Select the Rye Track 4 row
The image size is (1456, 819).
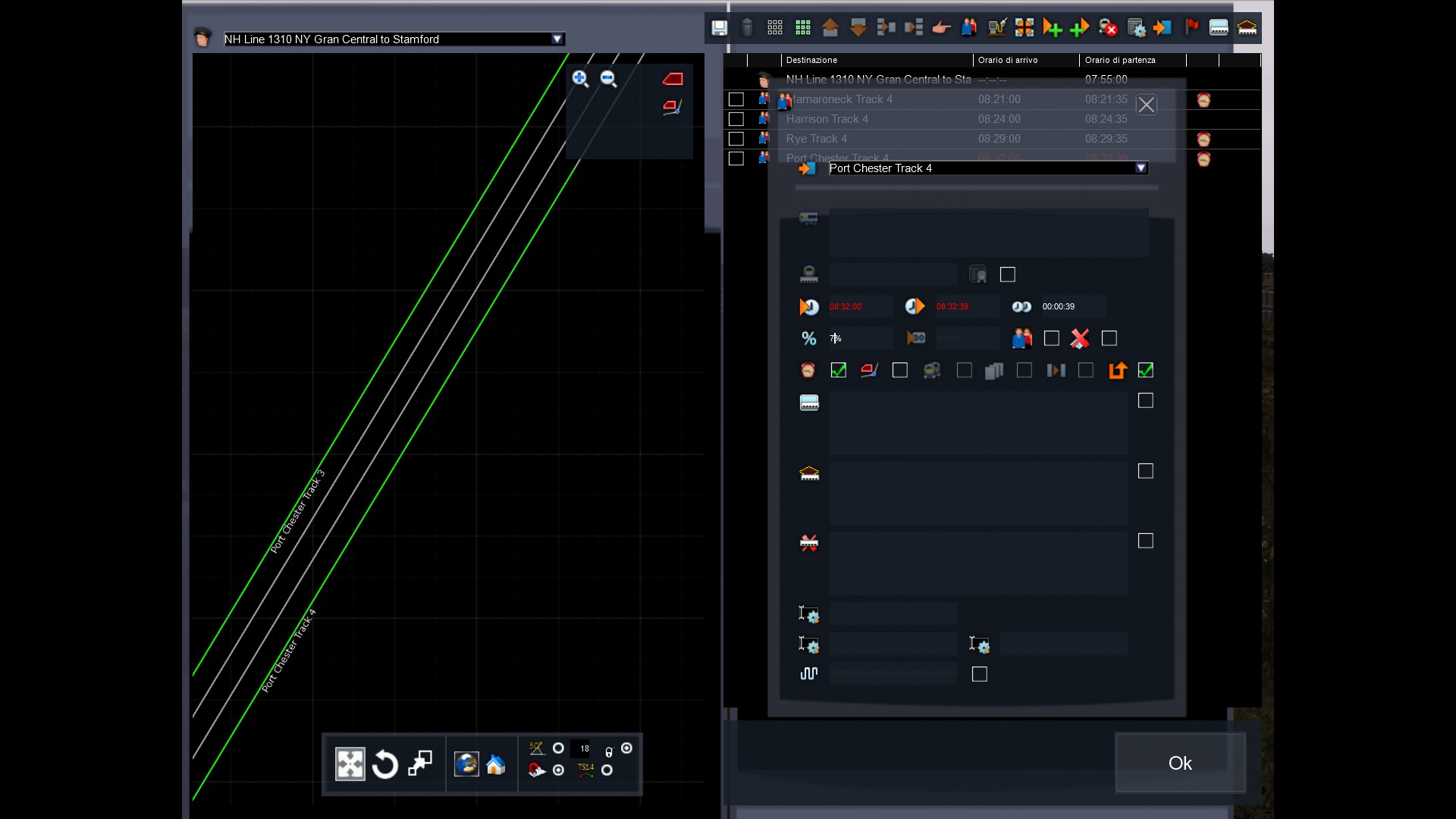point(993,139)
